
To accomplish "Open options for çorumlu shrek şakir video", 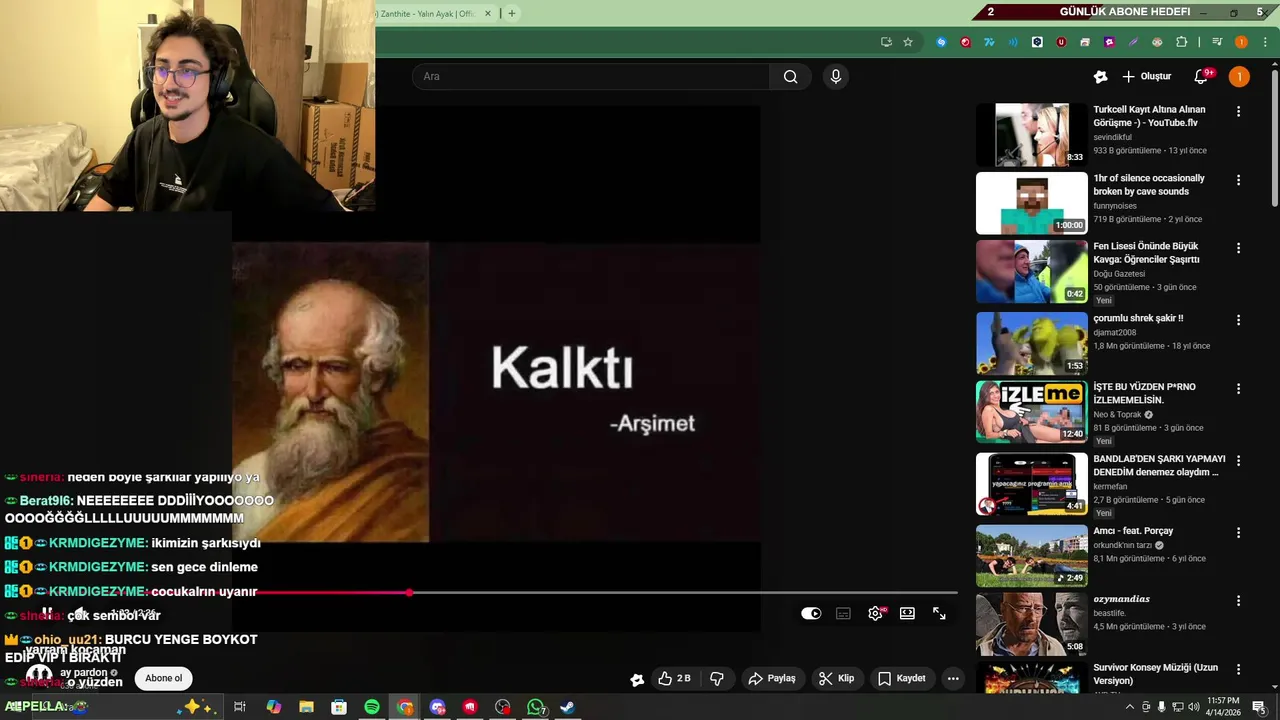I will click(1238, 320).
